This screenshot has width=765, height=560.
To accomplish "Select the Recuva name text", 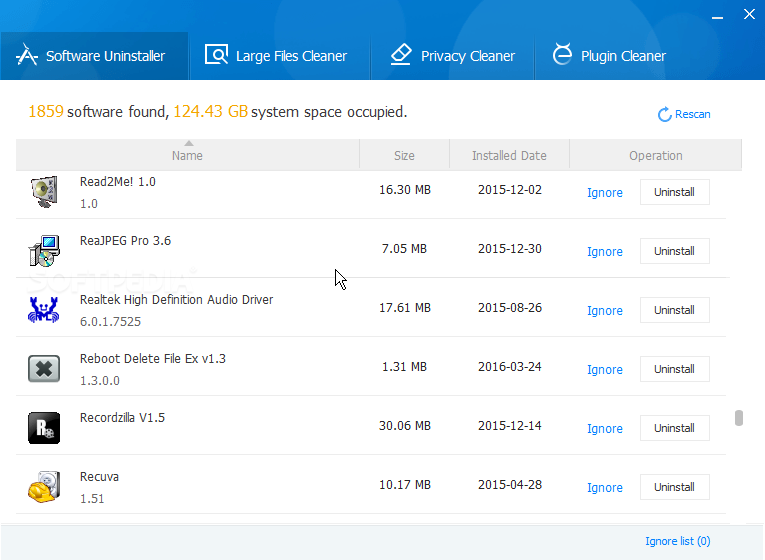I will point(99,477).
